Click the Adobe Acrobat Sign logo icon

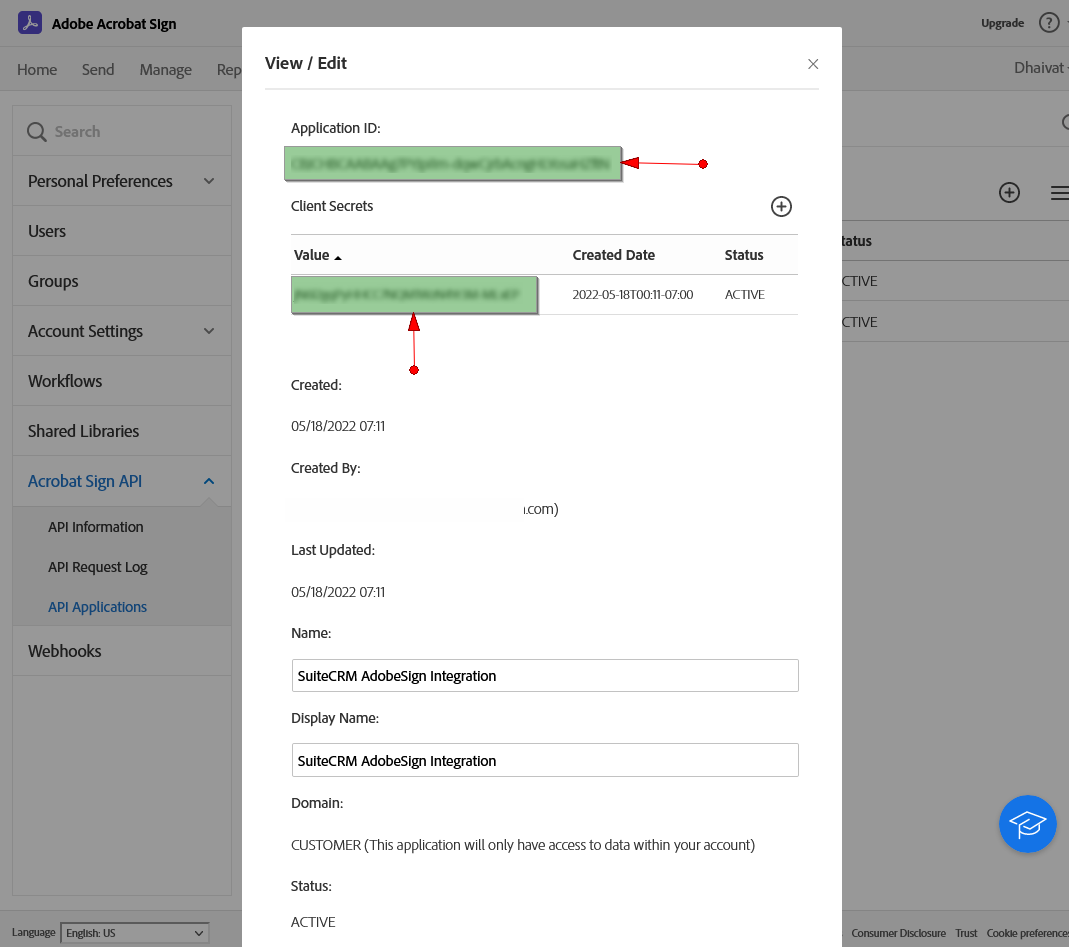click(x=30, y=22)
